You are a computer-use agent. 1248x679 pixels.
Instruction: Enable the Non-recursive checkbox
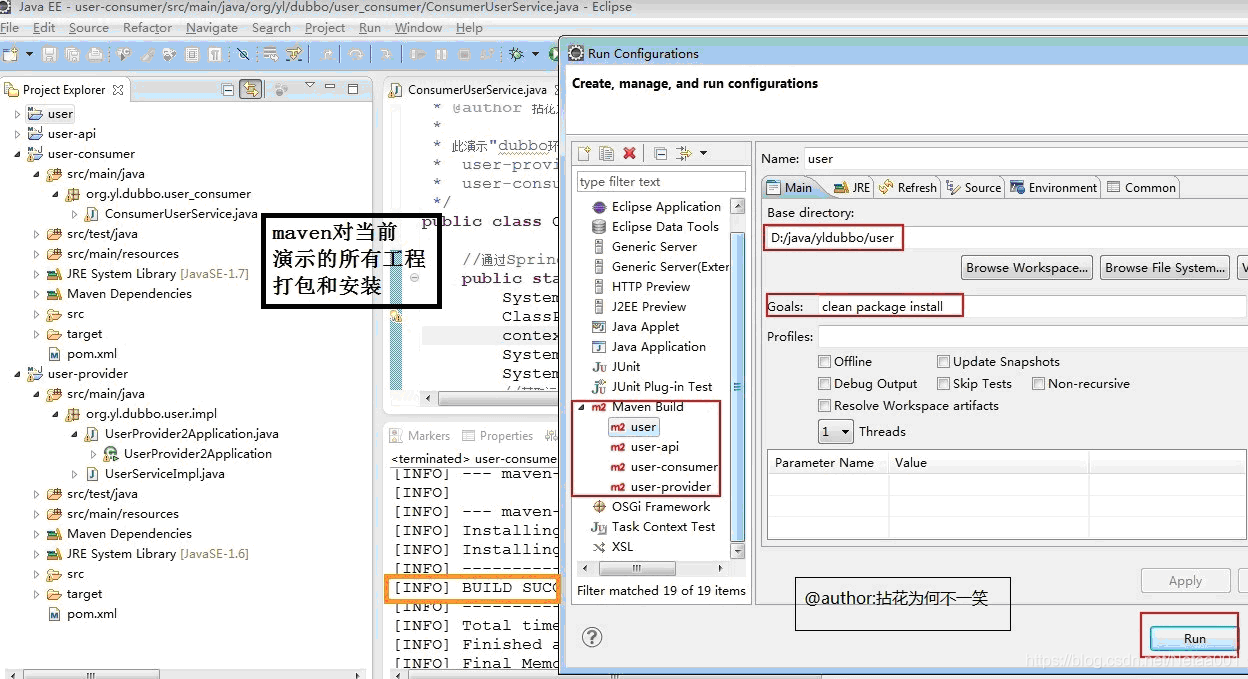click(x=1039, y=384)
